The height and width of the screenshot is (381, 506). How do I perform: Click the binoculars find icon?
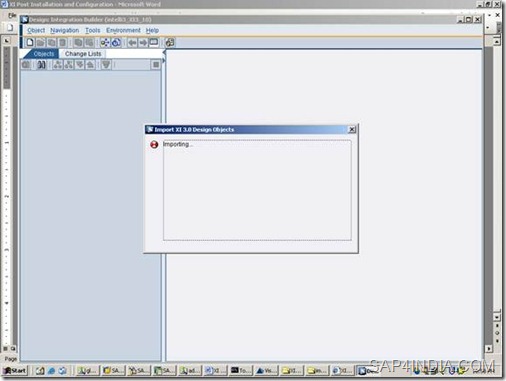(x=41, y=64)
